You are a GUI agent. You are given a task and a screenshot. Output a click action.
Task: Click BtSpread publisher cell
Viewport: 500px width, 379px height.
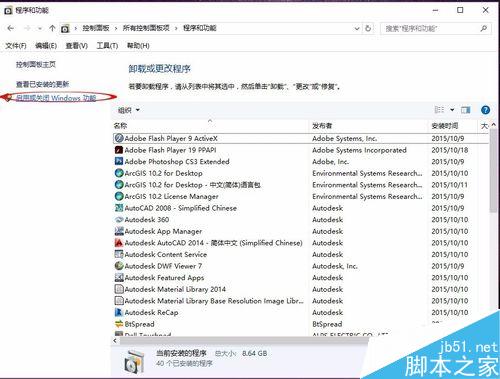pos(327,324)
